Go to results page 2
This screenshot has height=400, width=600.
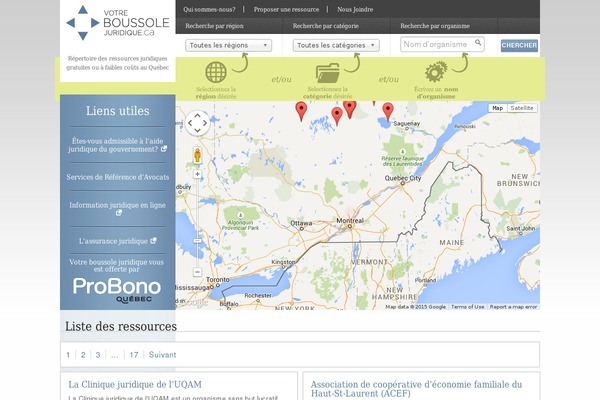(x=83, y=355)
